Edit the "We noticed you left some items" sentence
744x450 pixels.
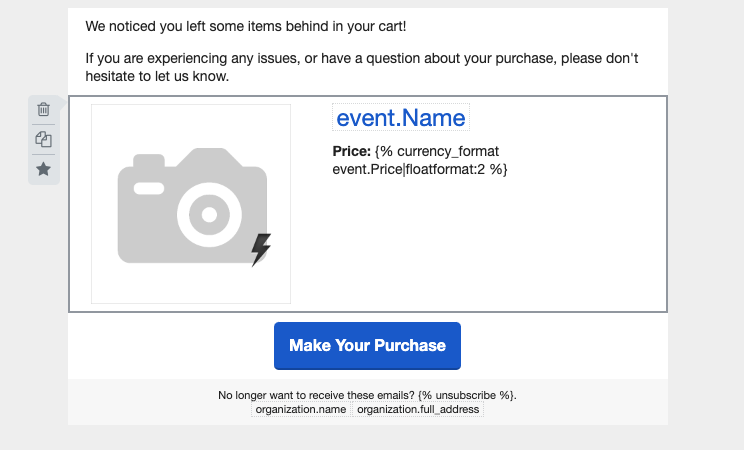coord(246,26)
